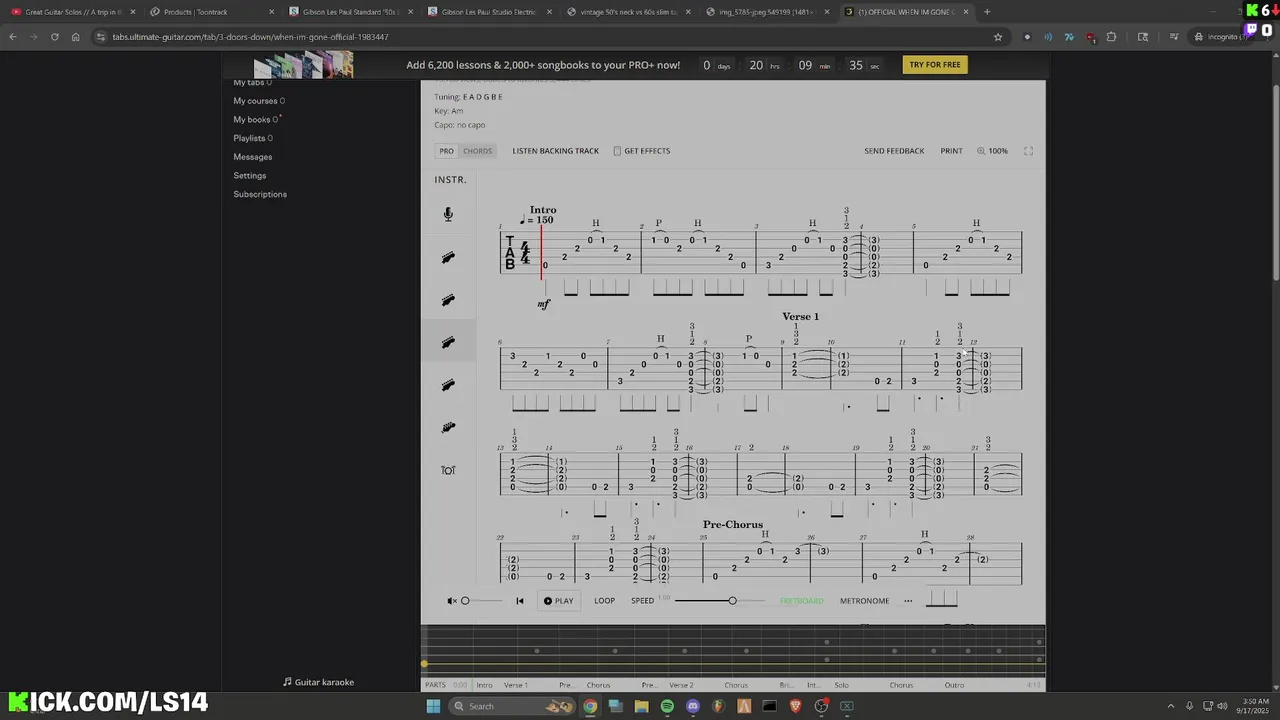Open Messages in sidebar

(253, 157)
